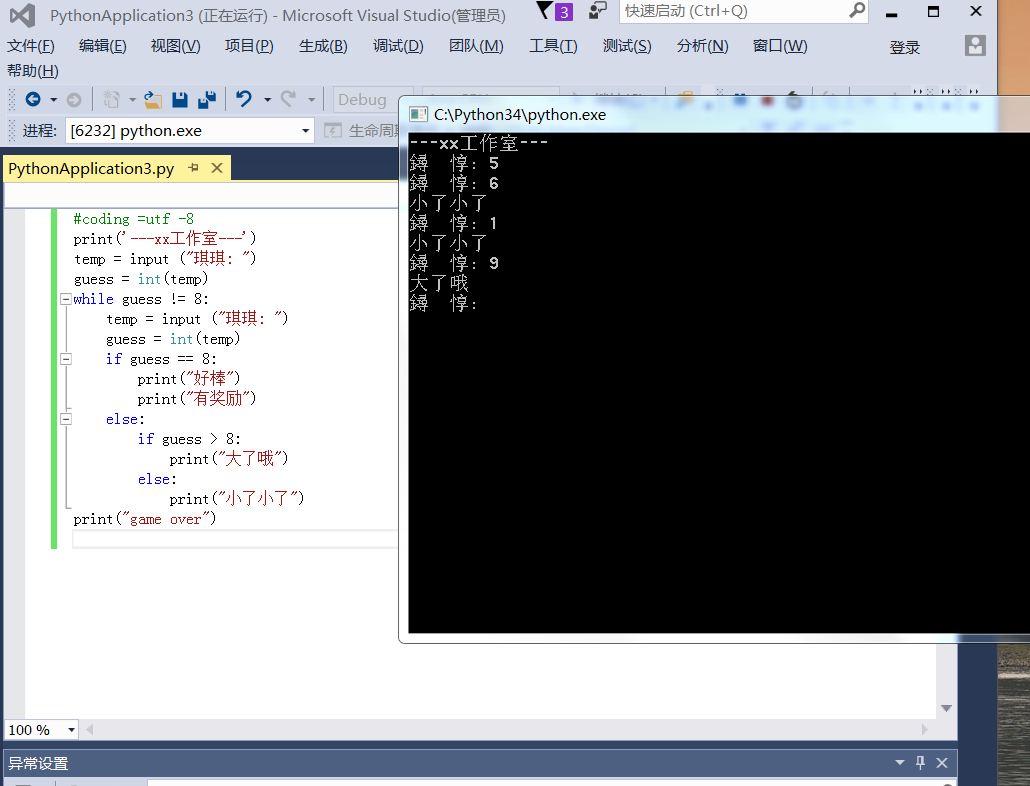This screenshot has height=786, width=1030.
Task: Click the Open File folder icon
Action: 152,100
